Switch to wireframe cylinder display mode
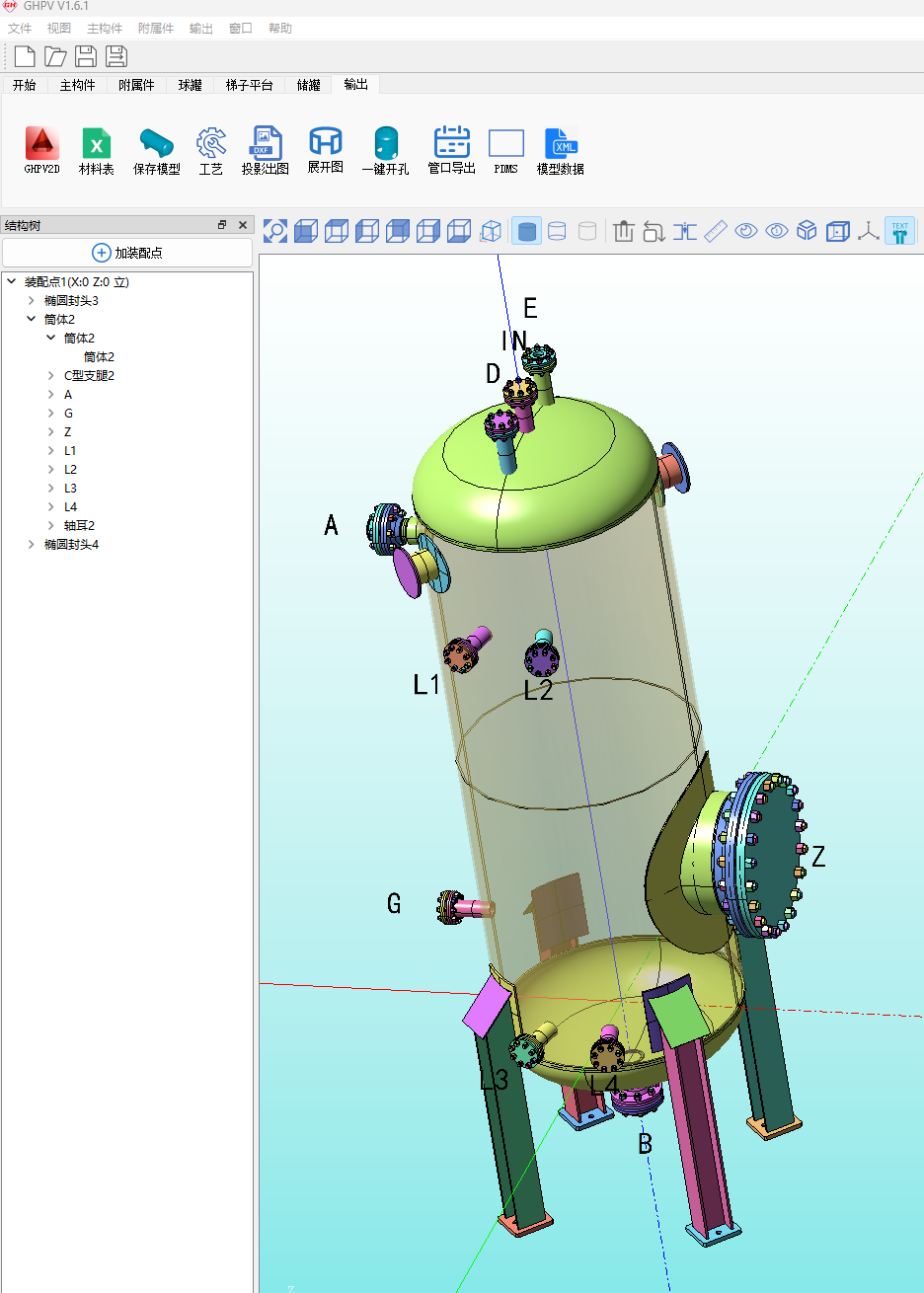924x1293 pixels. tap(557, 231)
